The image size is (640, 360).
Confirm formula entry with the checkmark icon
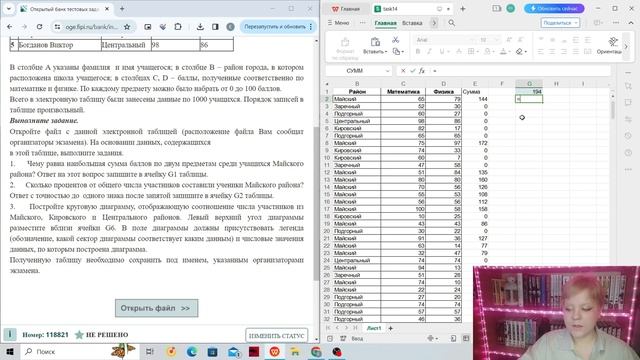(413, 71)
